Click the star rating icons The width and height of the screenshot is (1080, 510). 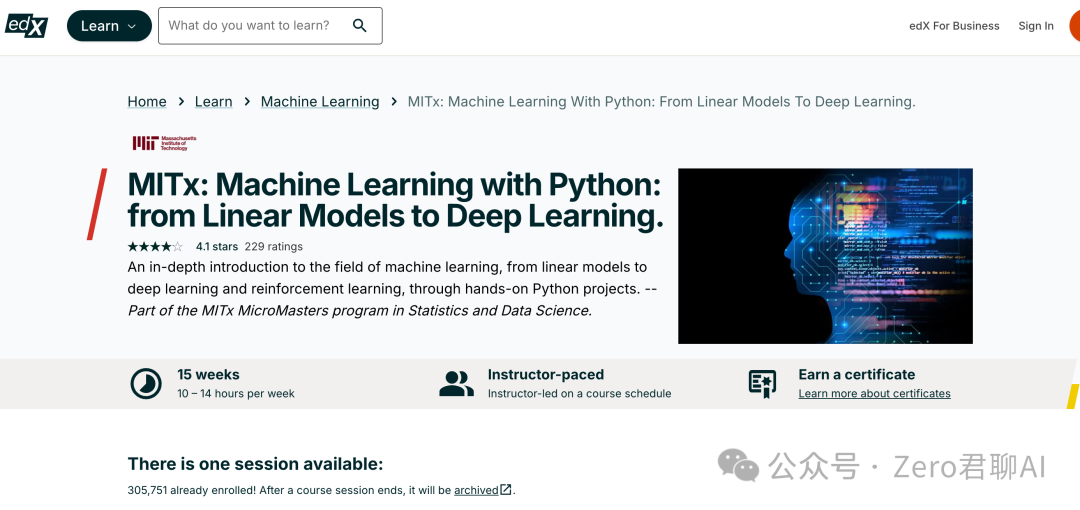[155, 246]
